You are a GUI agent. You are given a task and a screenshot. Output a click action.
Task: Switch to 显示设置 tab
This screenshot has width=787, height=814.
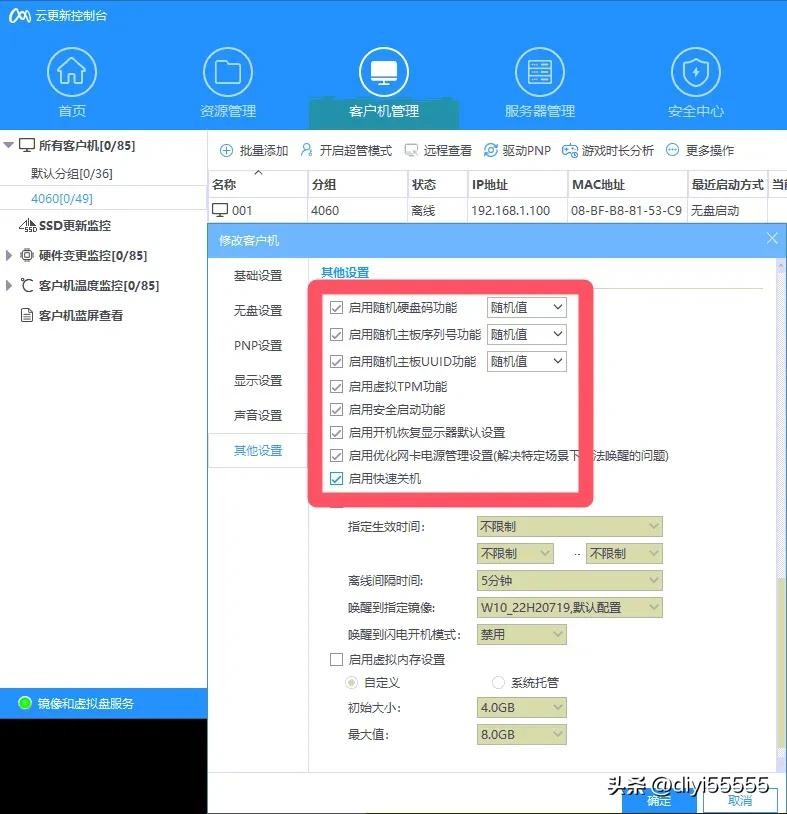[x=258, y=381]
